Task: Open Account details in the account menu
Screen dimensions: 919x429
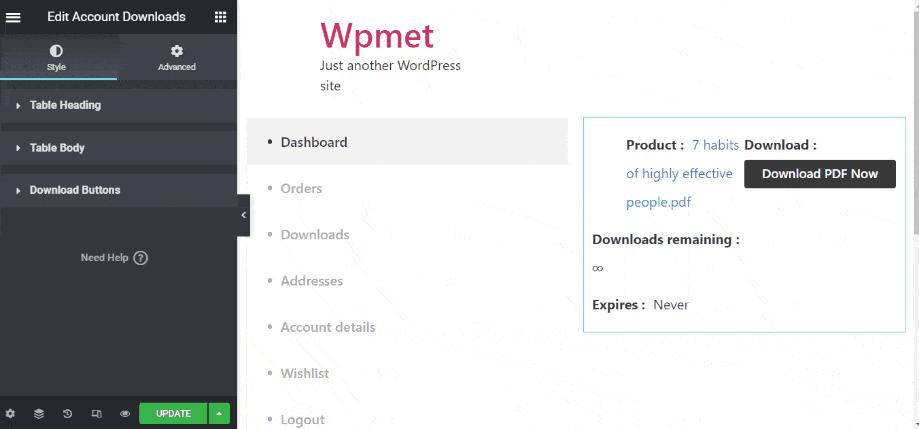Action: (x=328, y=328)
